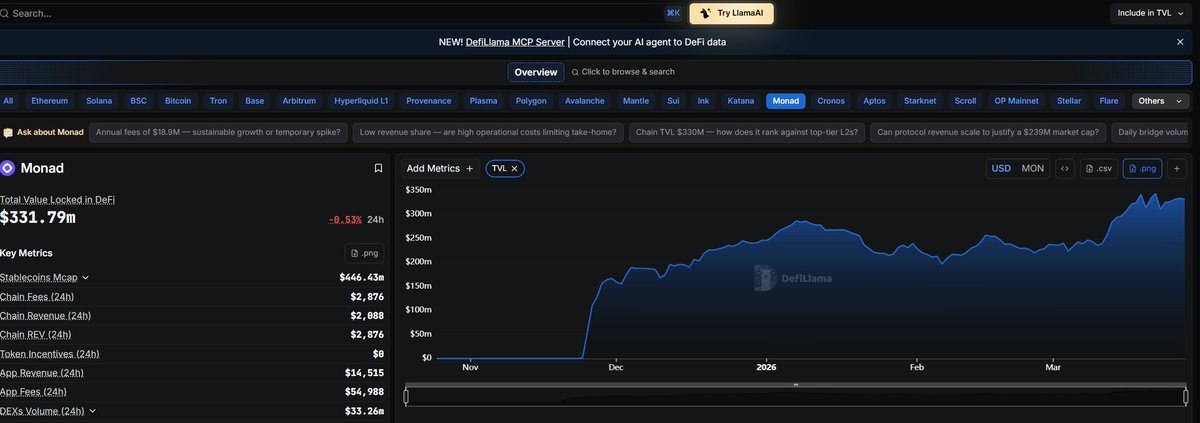
Task: Remove the TVL metric chip
Action: (514, 168)
